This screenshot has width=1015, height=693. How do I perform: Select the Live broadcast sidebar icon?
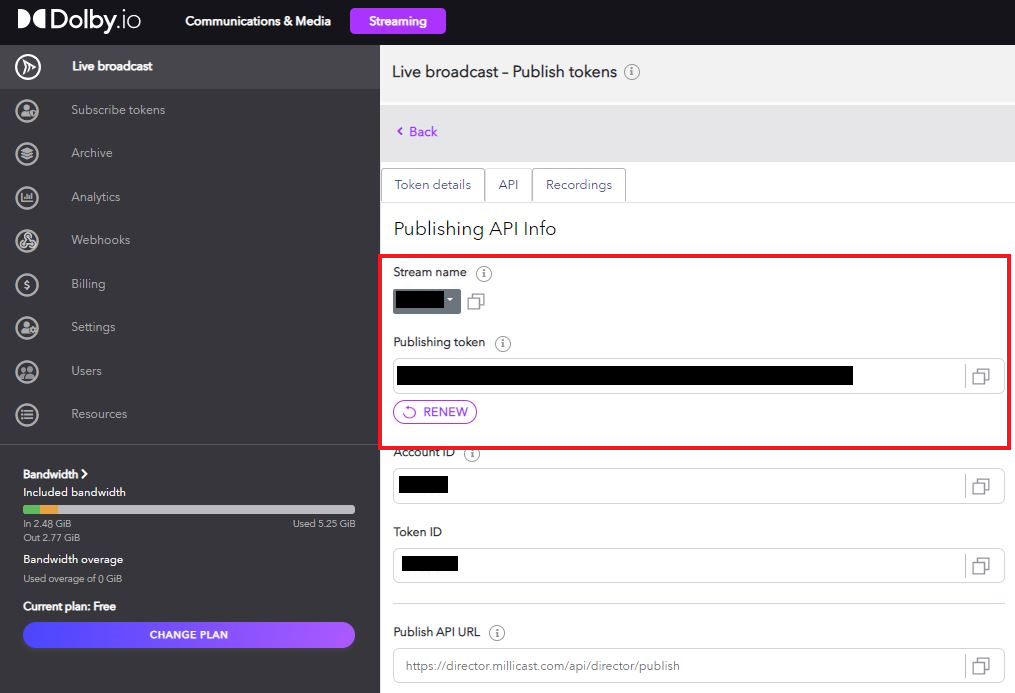(x=28, y=67)
